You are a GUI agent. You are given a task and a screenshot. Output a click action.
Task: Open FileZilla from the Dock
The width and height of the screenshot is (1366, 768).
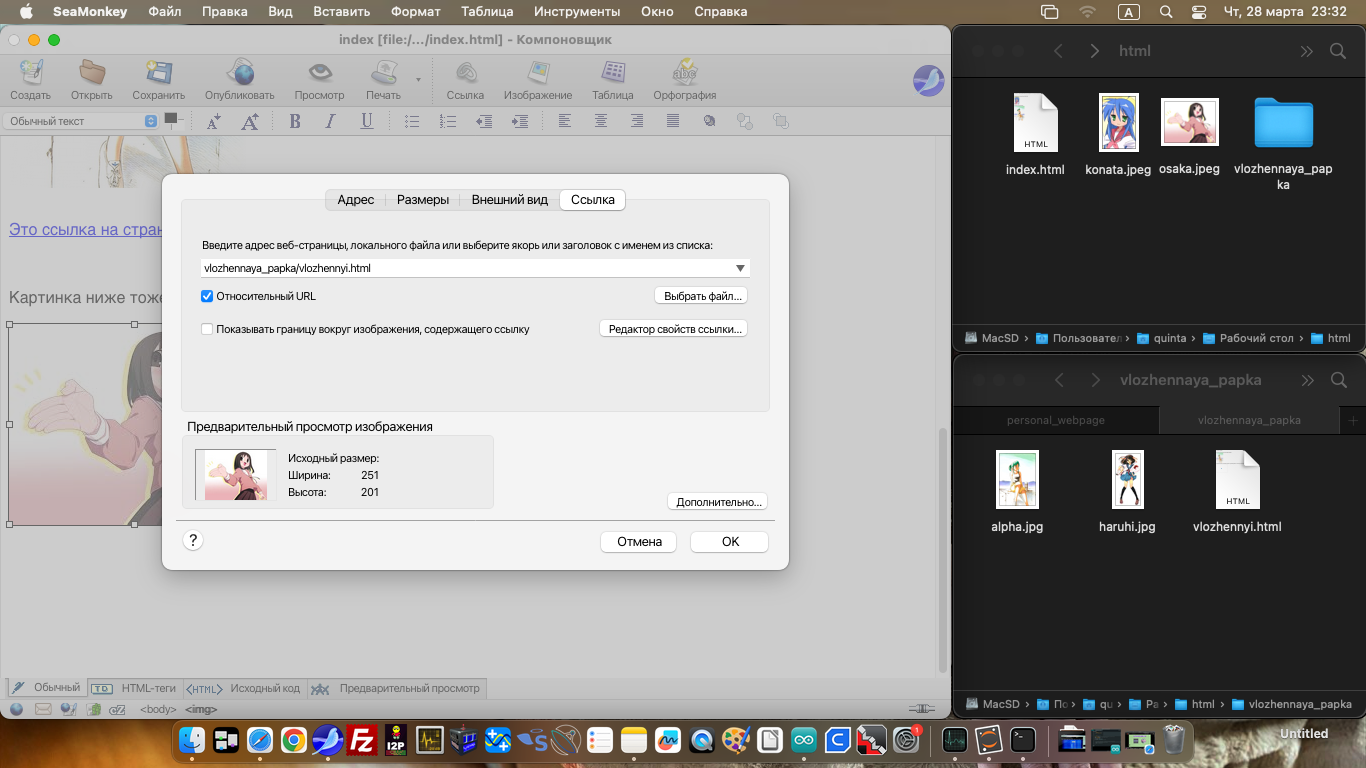click(361, 740)
